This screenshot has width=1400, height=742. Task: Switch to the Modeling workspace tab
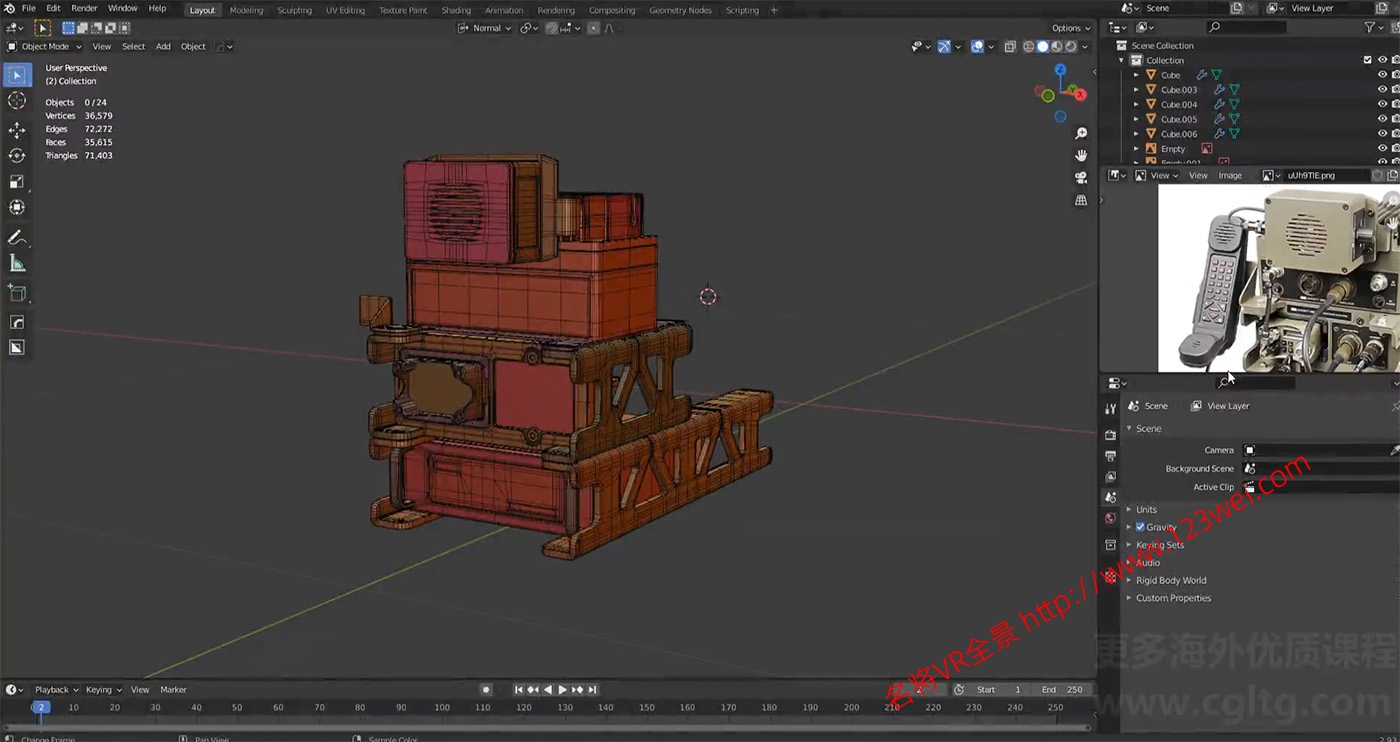click(246, 10)
